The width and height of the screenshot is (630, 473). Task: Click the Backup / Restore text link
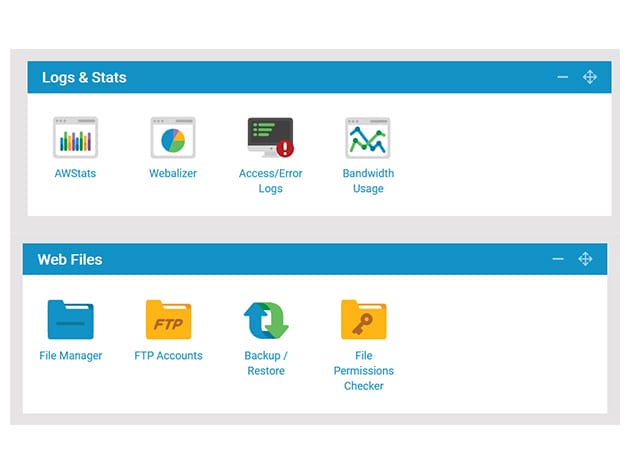(266, 363)
